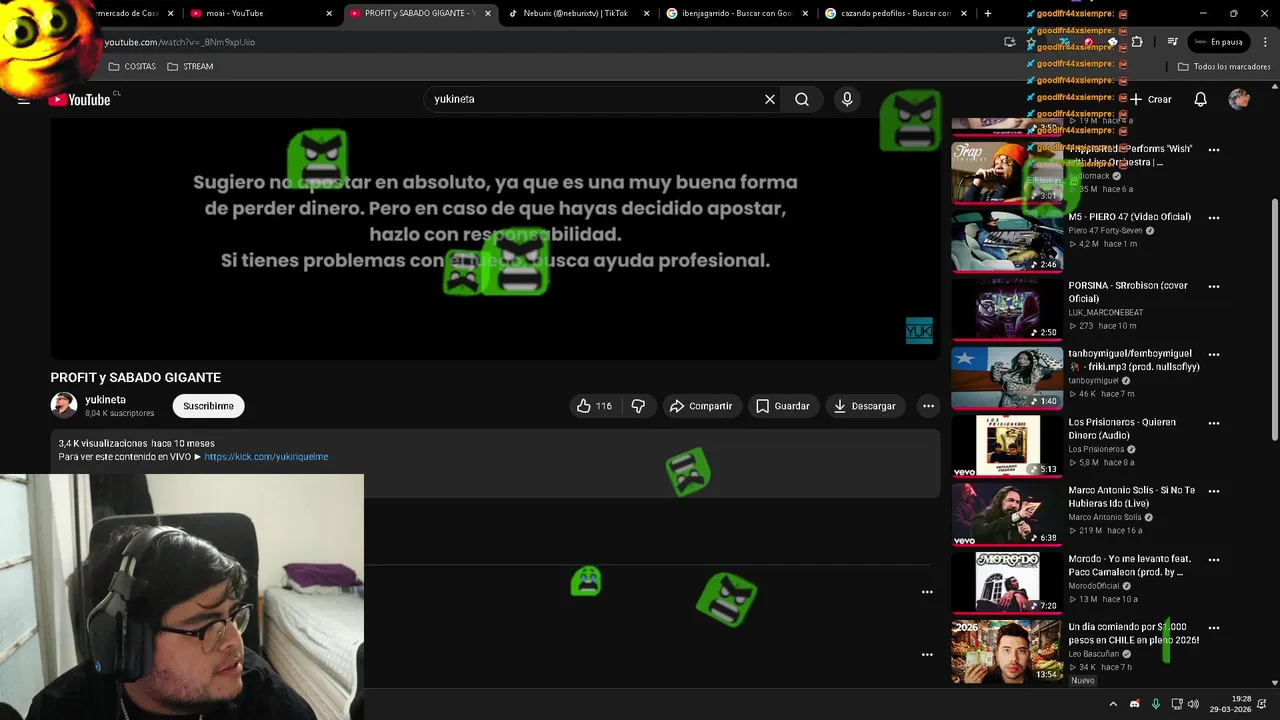Dislike the video with thumbs down
The width and height of the screenshot is (1280, 720).
(x=638, y=406)
